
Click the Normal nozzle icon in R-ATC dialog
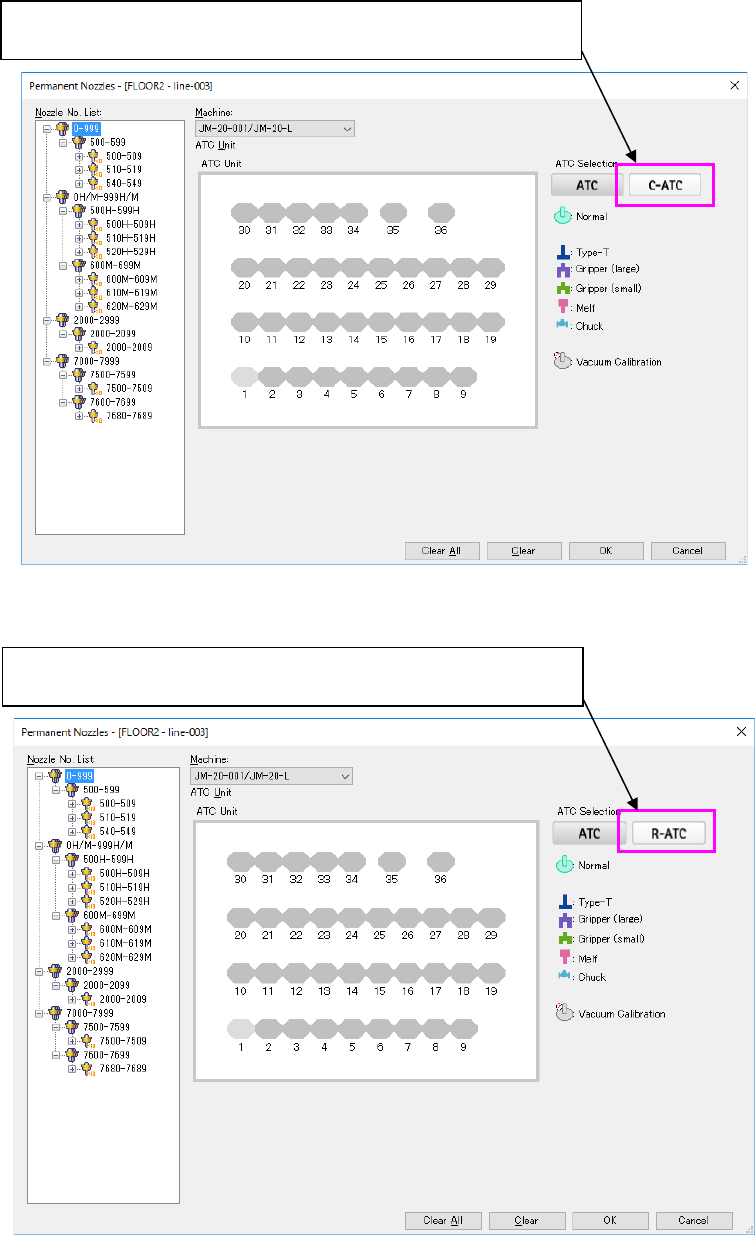point(562,865)
